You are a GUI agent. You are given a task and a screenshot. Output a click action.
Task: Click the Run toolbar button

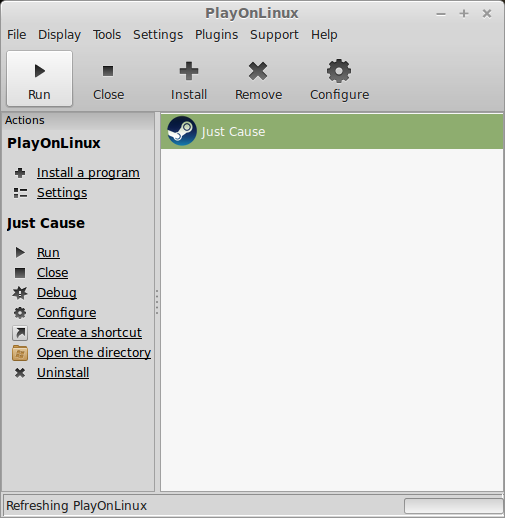39,79
